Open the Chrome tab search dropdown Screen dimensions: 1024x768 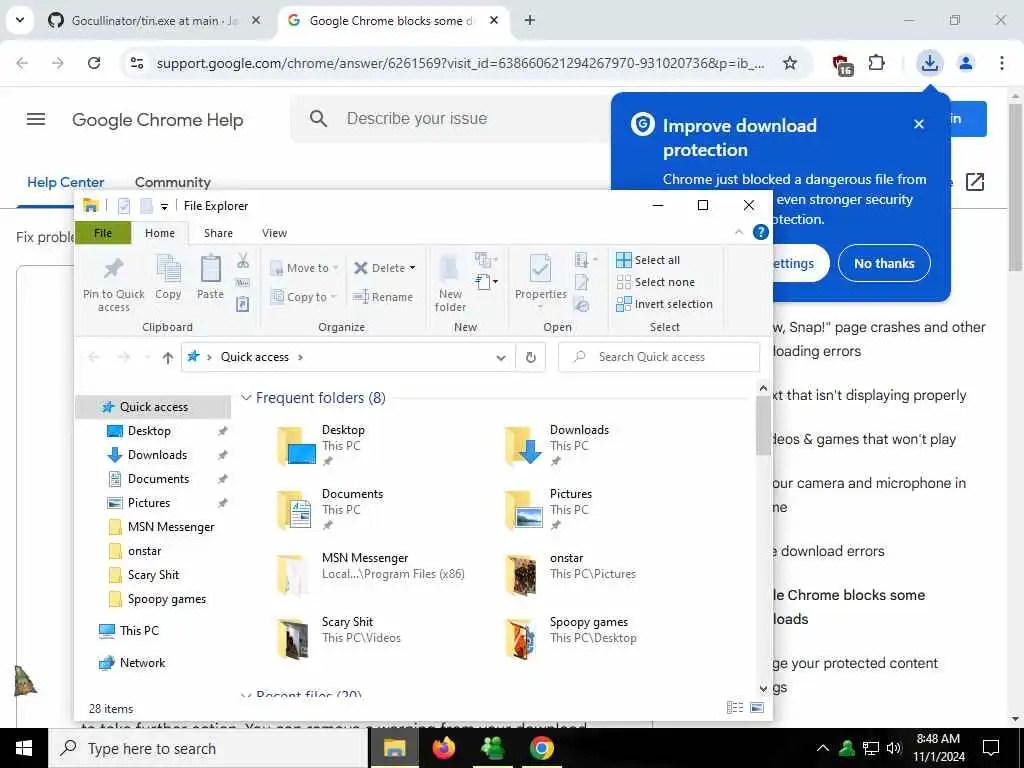[20, 20]
